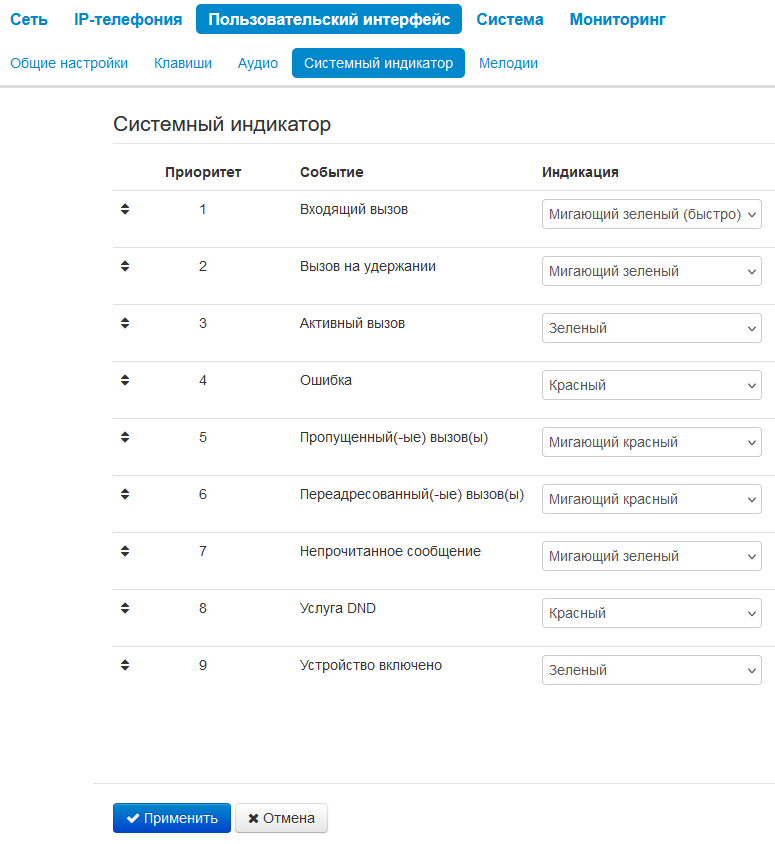Image resolution: width=775 pixels, height=844 pixels.
Task: Click the sort arrows for Переадресованный(-ые) вызов(ы)
Action: pyautogui.click(x=125, y=495)
